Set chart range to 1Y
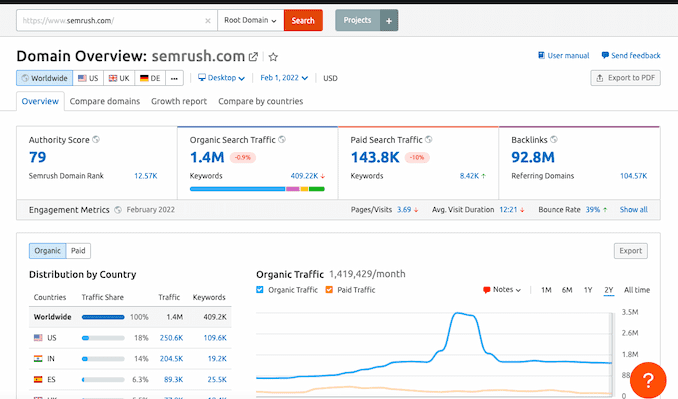678x399 pixels. tap(588, 290)
